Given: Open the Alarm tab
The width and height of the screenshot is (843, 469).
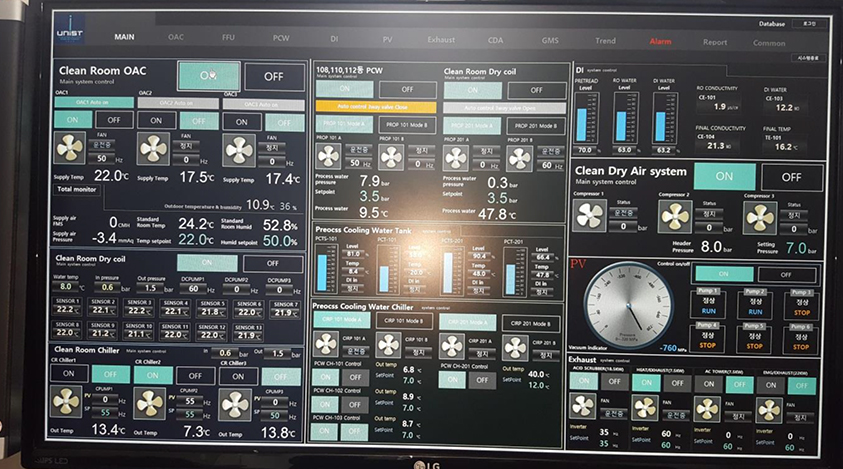Looking at the screenshot, I should coord(660,42).
